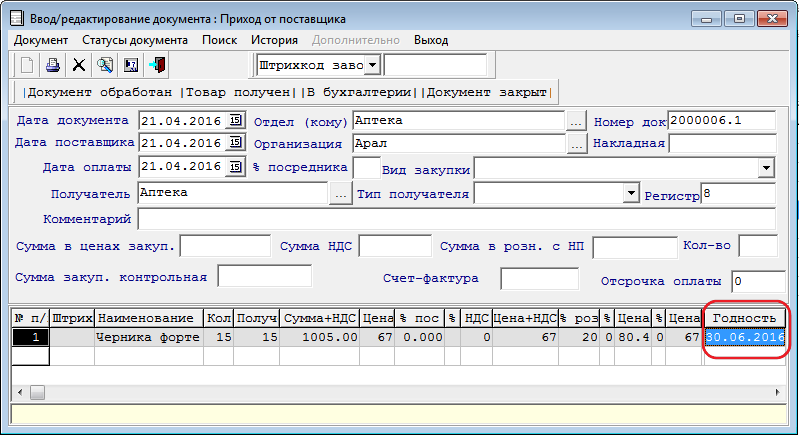
Task: Click the Наименование column header
Action: (149, 318)
